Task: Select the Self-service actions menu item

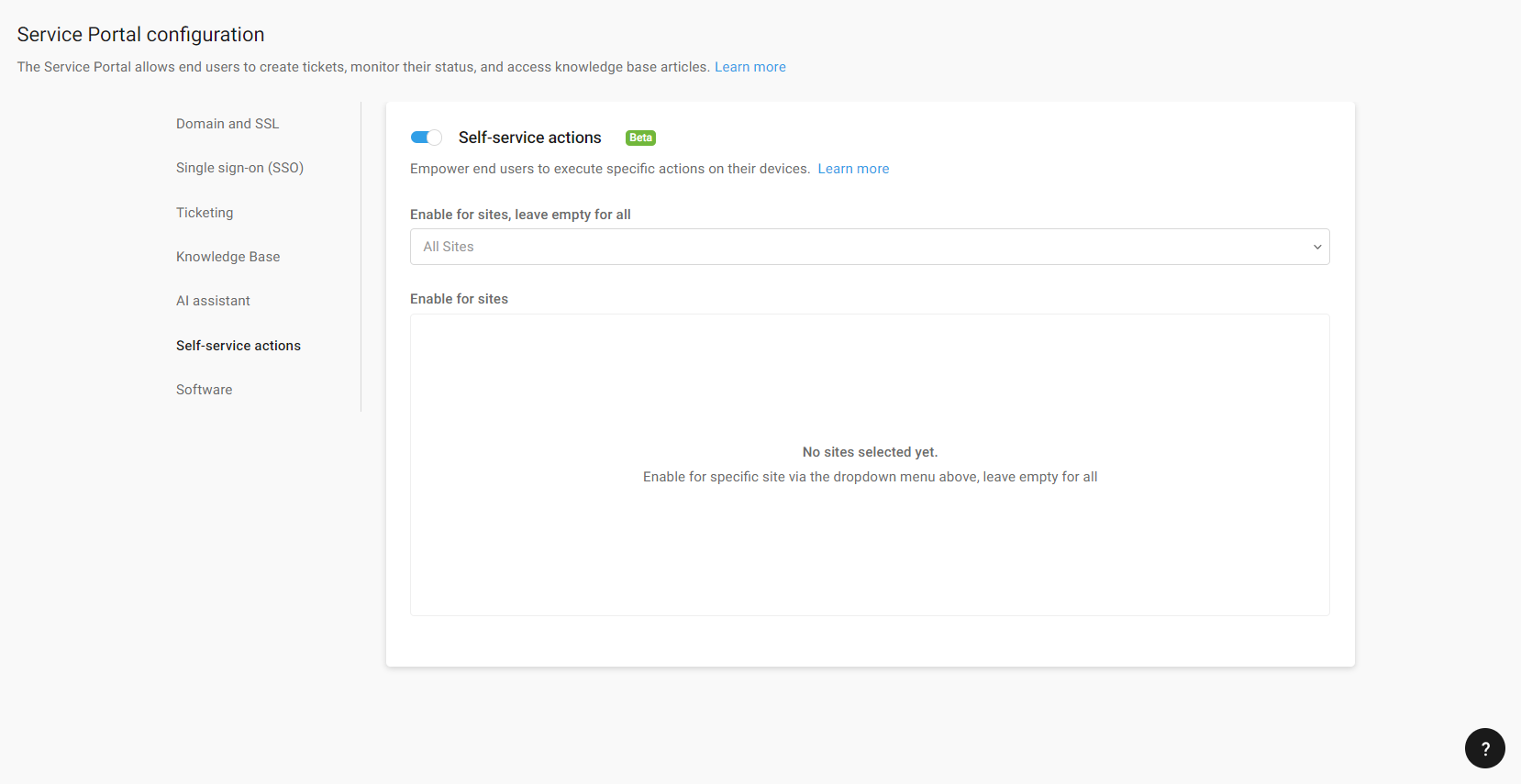Action: click(239, 346)
